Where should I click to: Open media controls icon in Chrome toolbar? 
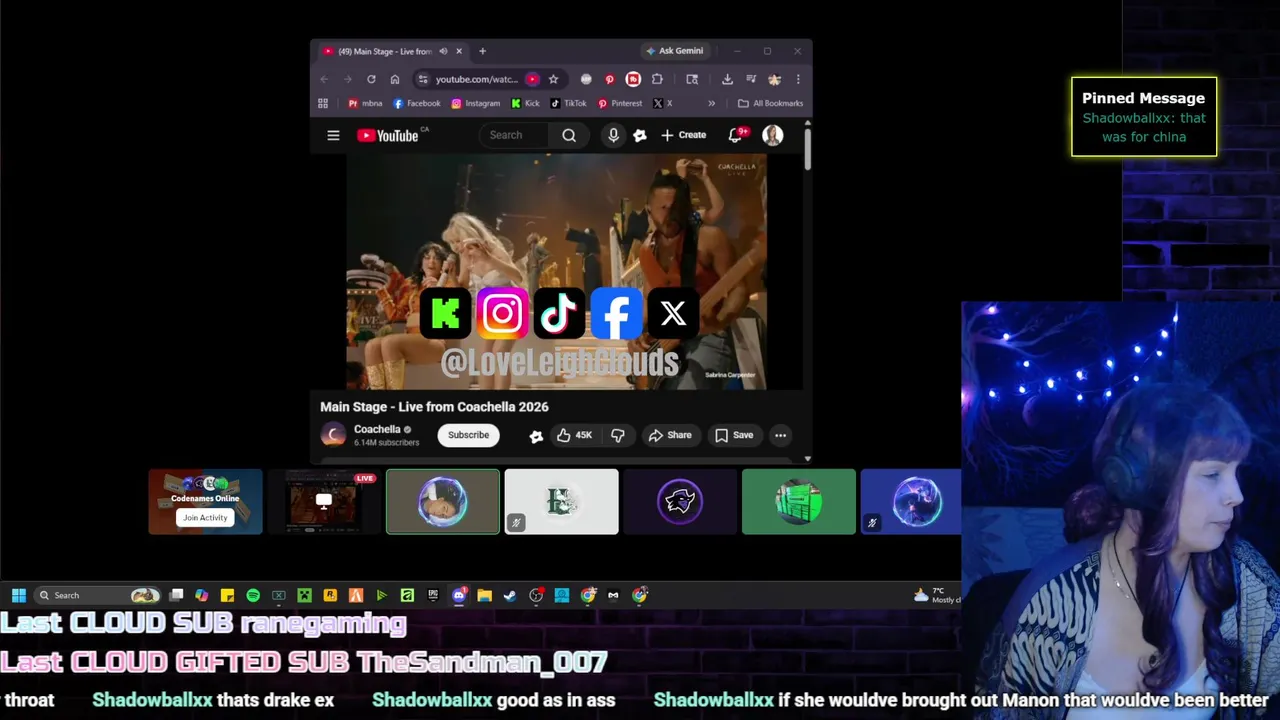tap(751, 79)
